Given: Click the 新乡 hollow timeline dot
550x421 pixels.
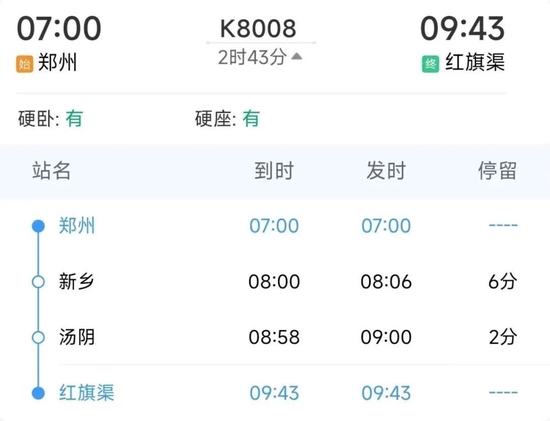Looking at the screenshot, I should click(38, 282).
